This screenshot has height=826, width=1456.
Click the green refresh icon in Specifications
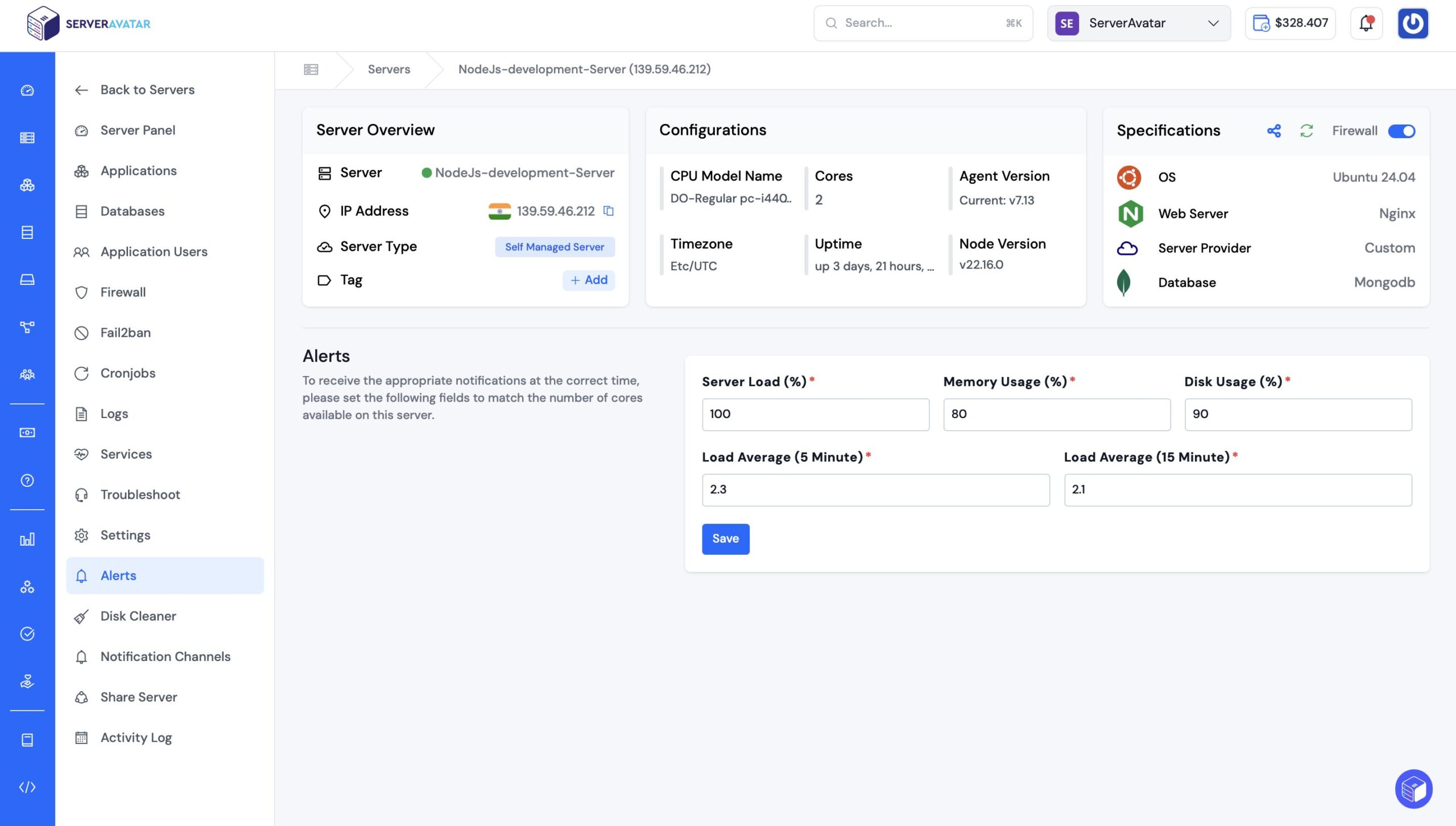point(1306,131)
